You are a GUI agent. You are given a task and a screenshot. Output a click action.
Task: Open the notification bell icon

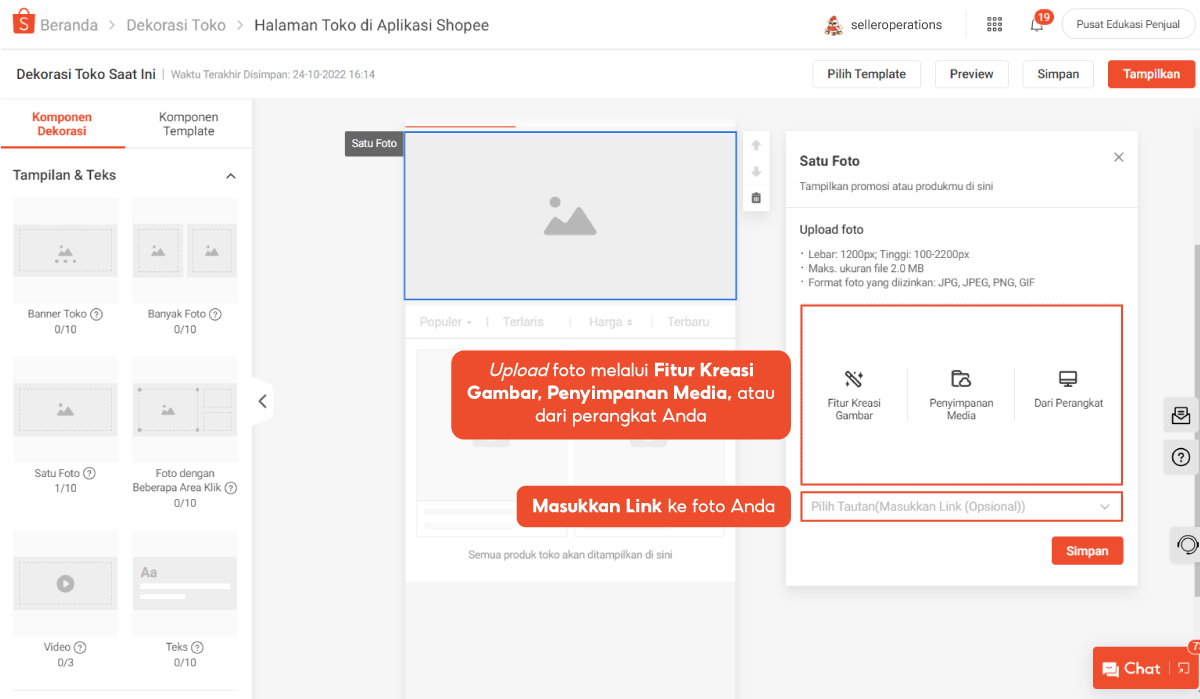pos(1037,25)
